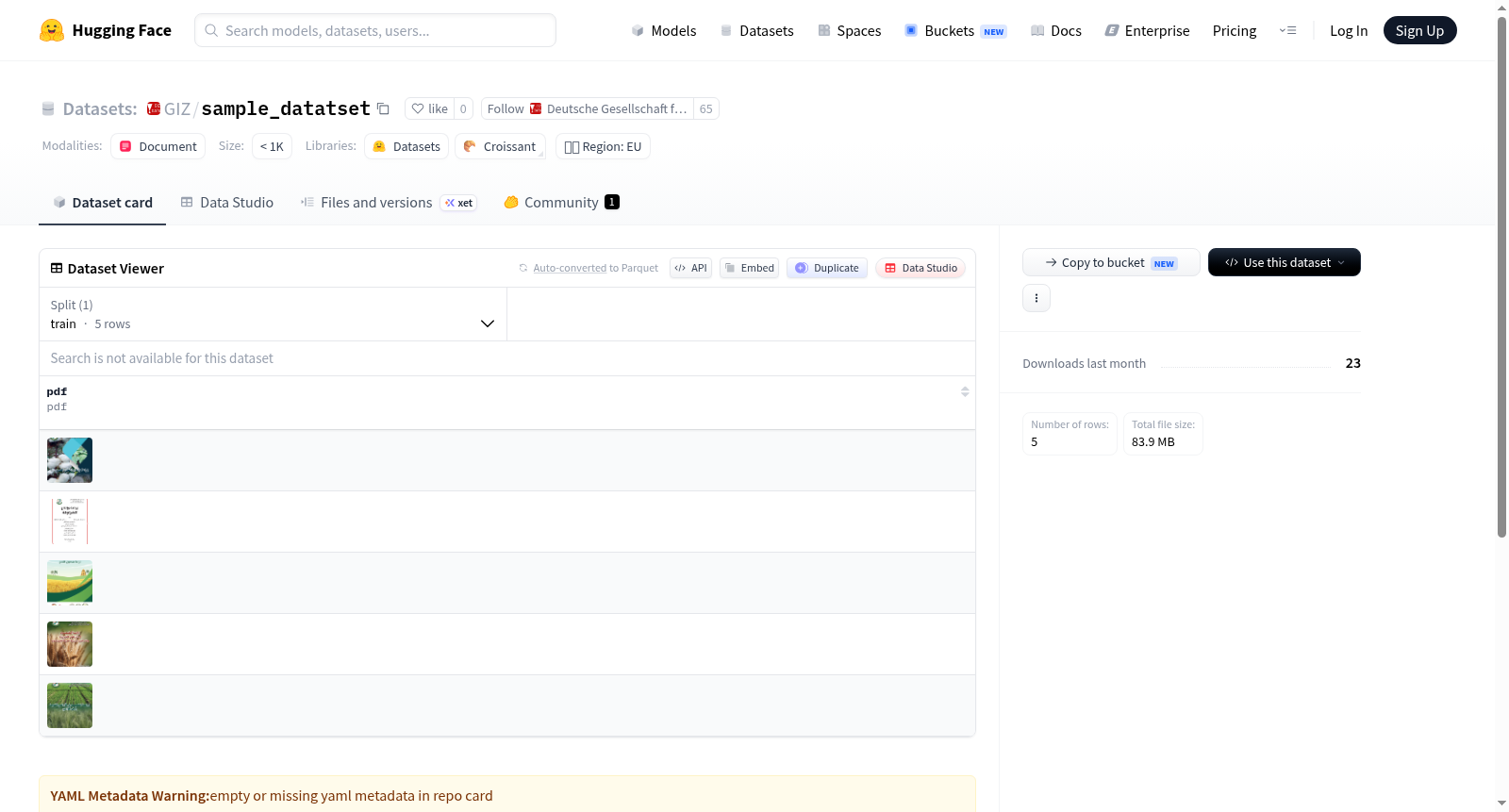Viewport: 1509px width, 812px height.
Task: Click the Total file size 83.9 MB value
Action: coord(1153,441)
